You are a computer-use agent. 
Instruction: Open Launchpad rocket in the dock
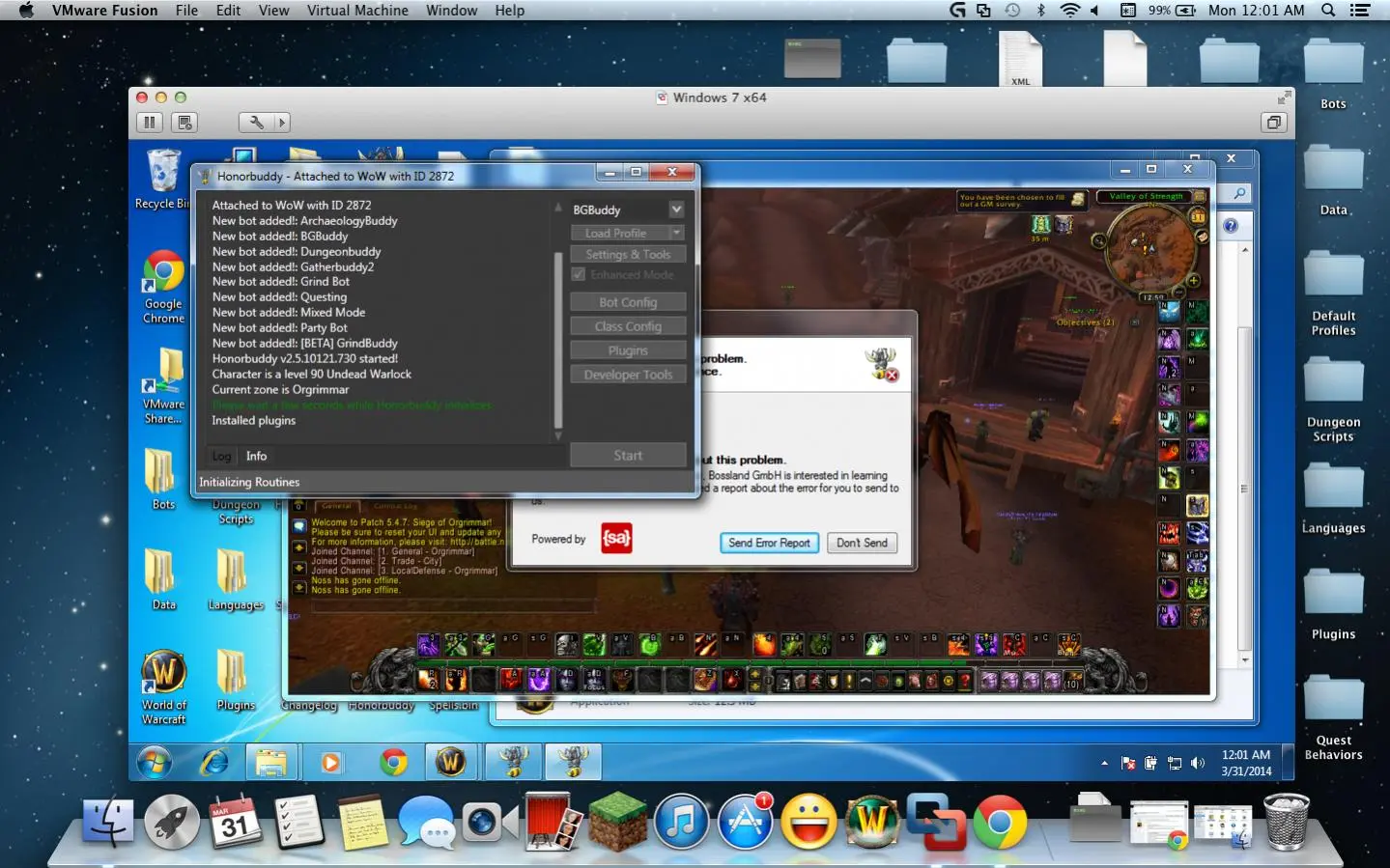click(x=171, y=822)
